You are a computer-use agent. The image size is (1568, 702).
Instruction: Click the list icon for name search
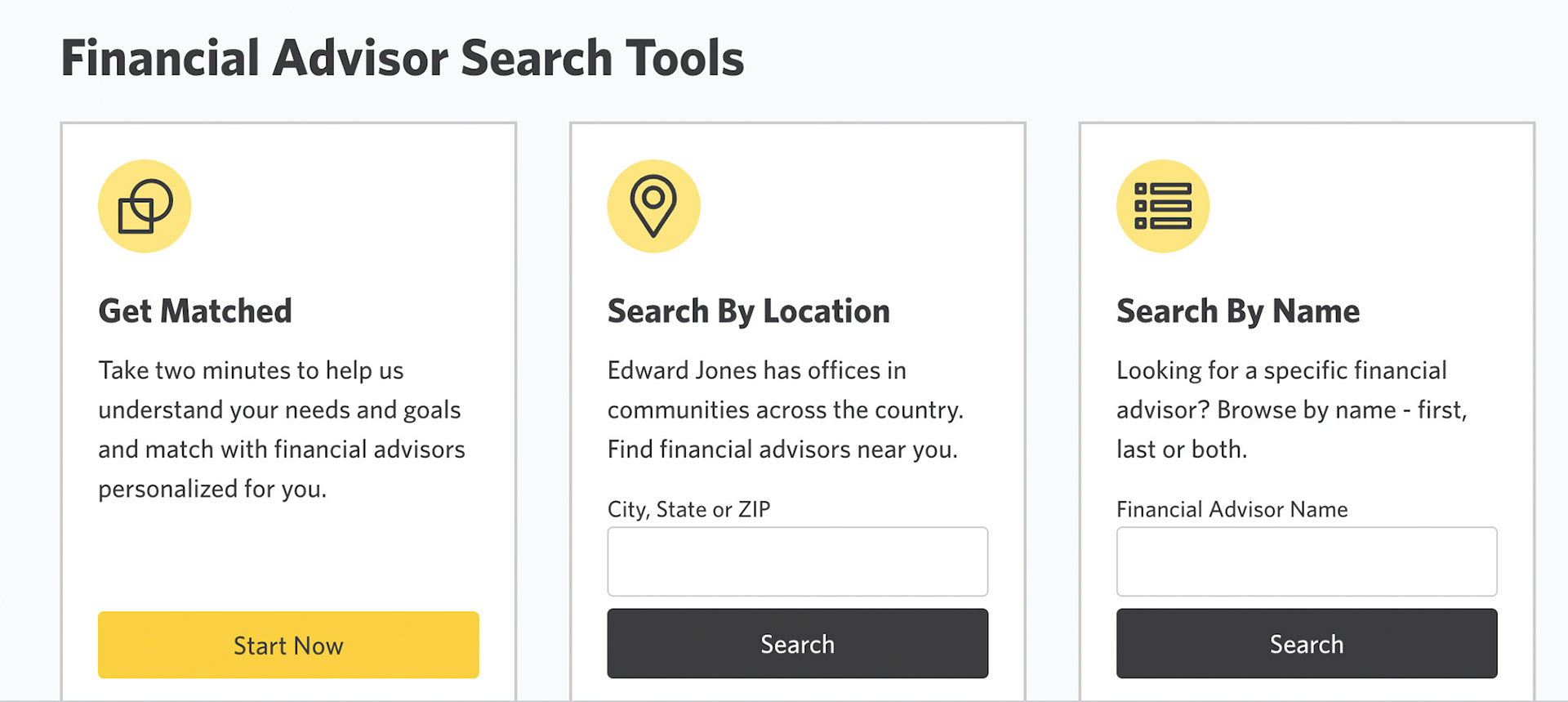tap(1162, 206)
